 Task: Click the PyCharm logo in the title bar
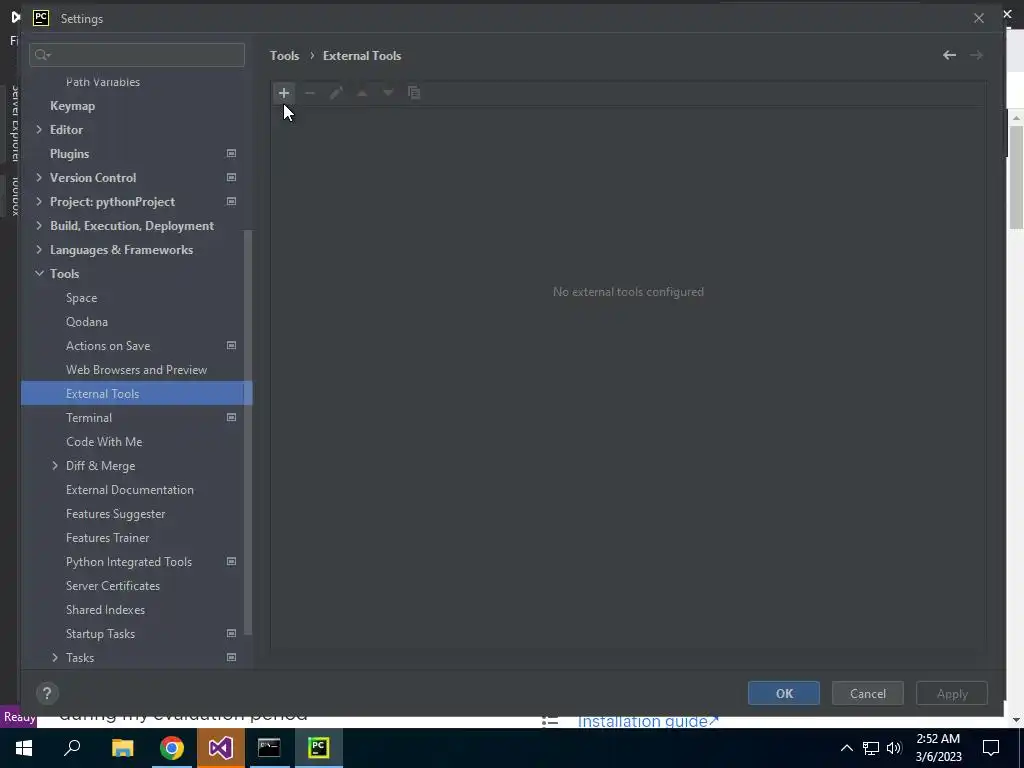pos(41,18)
